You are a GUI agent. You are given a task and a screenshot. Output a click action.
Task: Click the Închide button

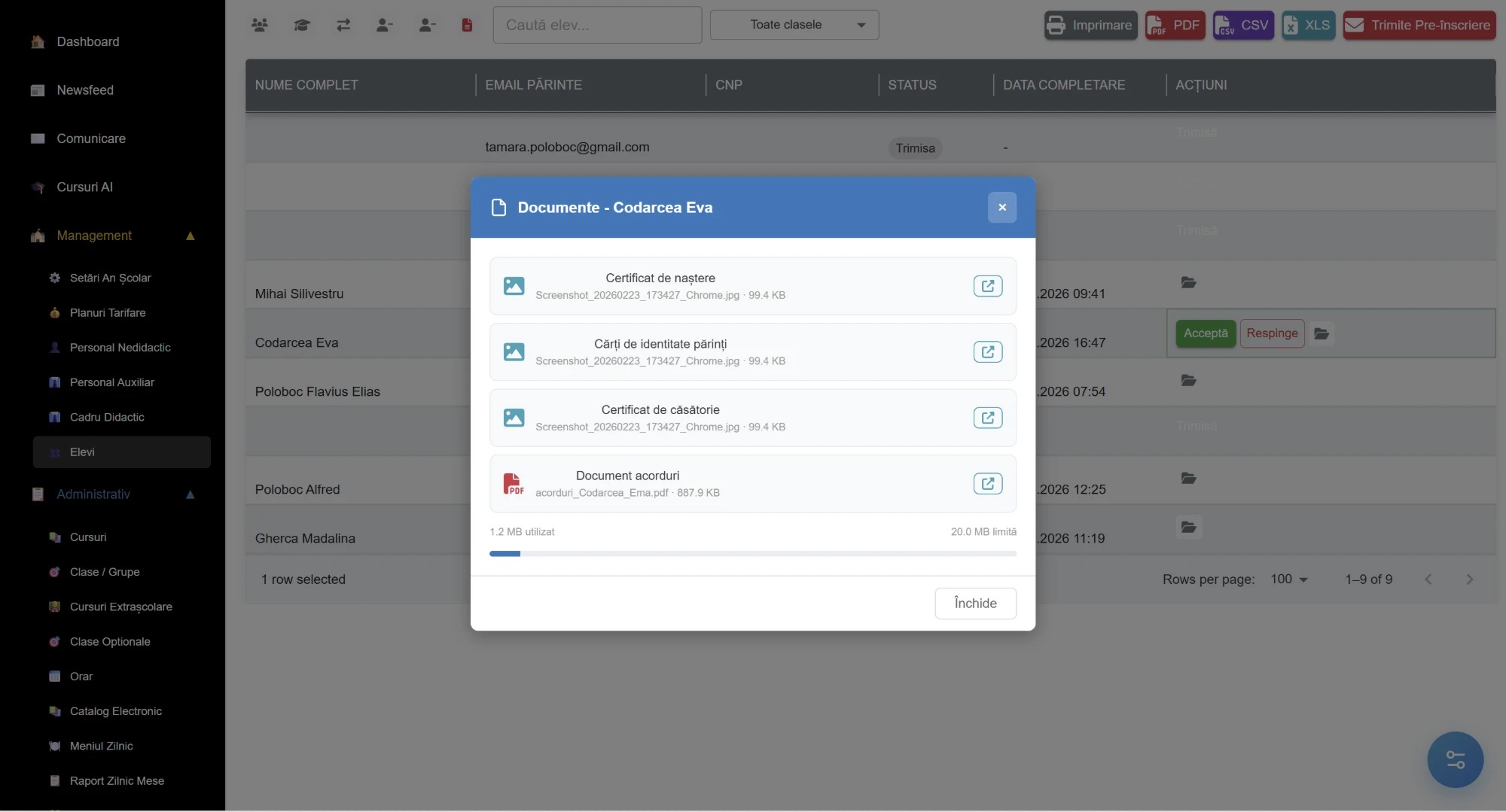click(x=975, y=604)
